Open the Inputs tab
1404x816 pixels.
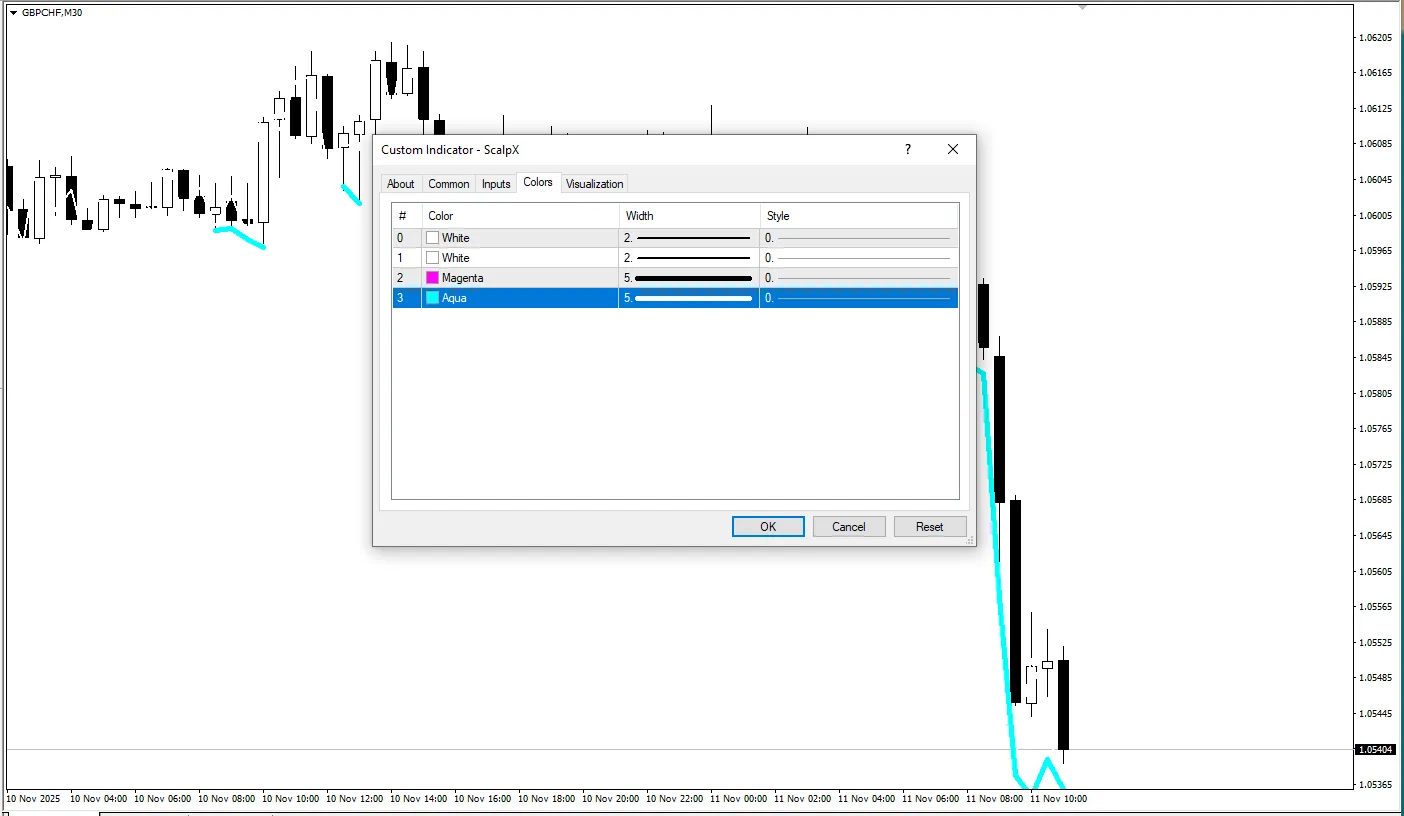(496, 184)
